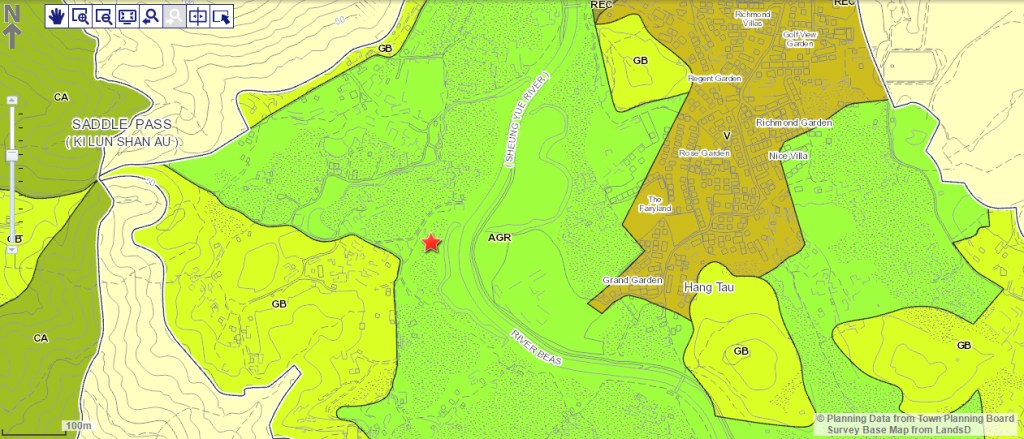Click the zoom slider down arrow
The height and width of the screenshot is (439, 1024).
coord(13,250)
